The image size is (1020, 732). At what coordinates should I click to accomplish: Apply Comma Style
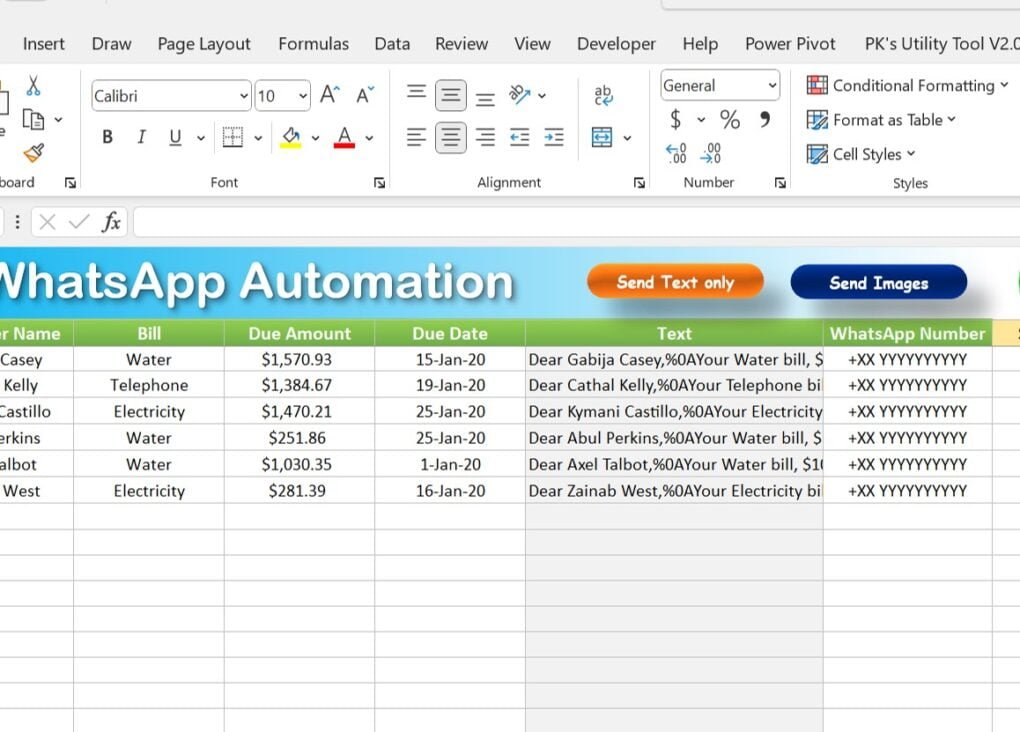(x=764, y=120)
